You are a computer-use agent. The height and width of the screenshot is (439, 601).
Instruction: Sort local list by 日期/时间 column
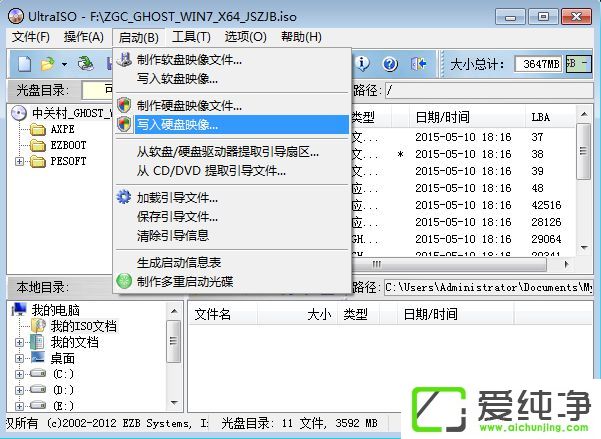click(x=456, y=314)
